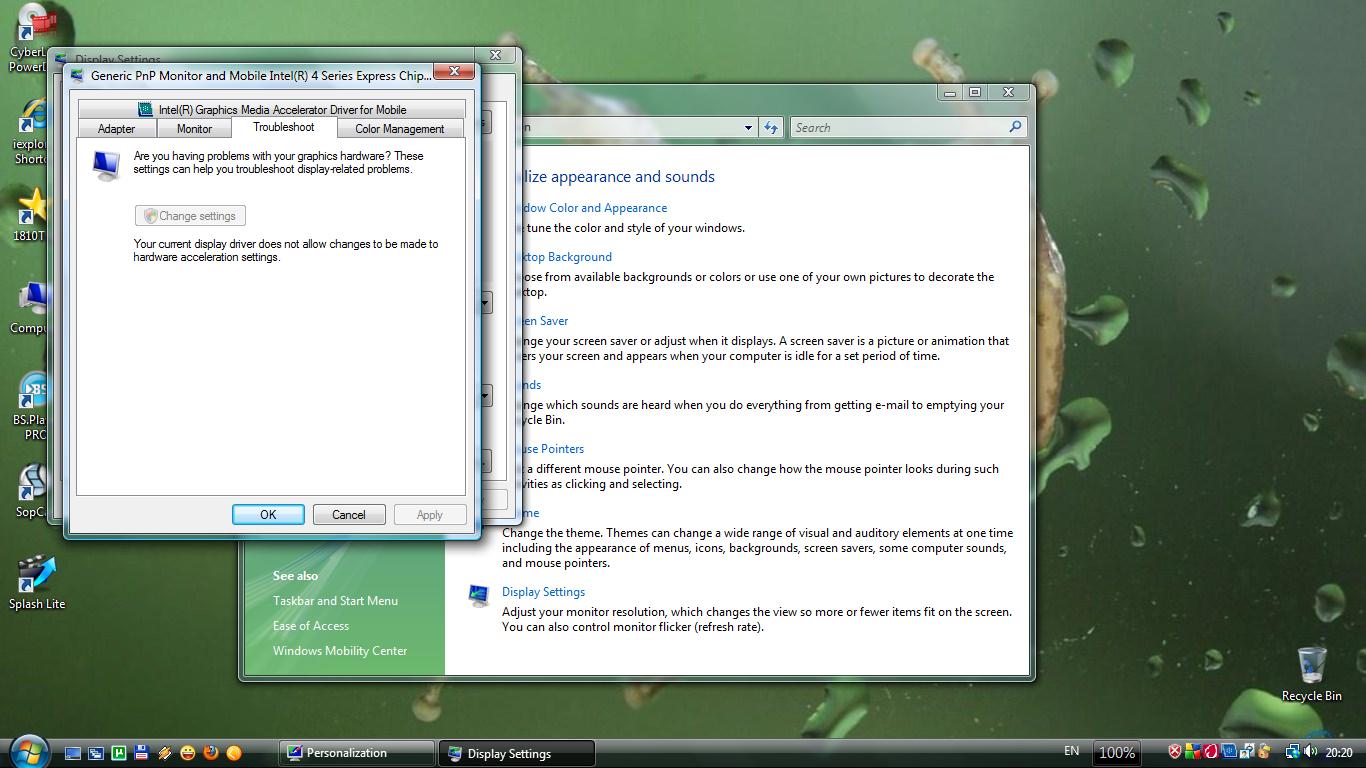Launch the green U icon in Quick Launch

tap(119, 753)
